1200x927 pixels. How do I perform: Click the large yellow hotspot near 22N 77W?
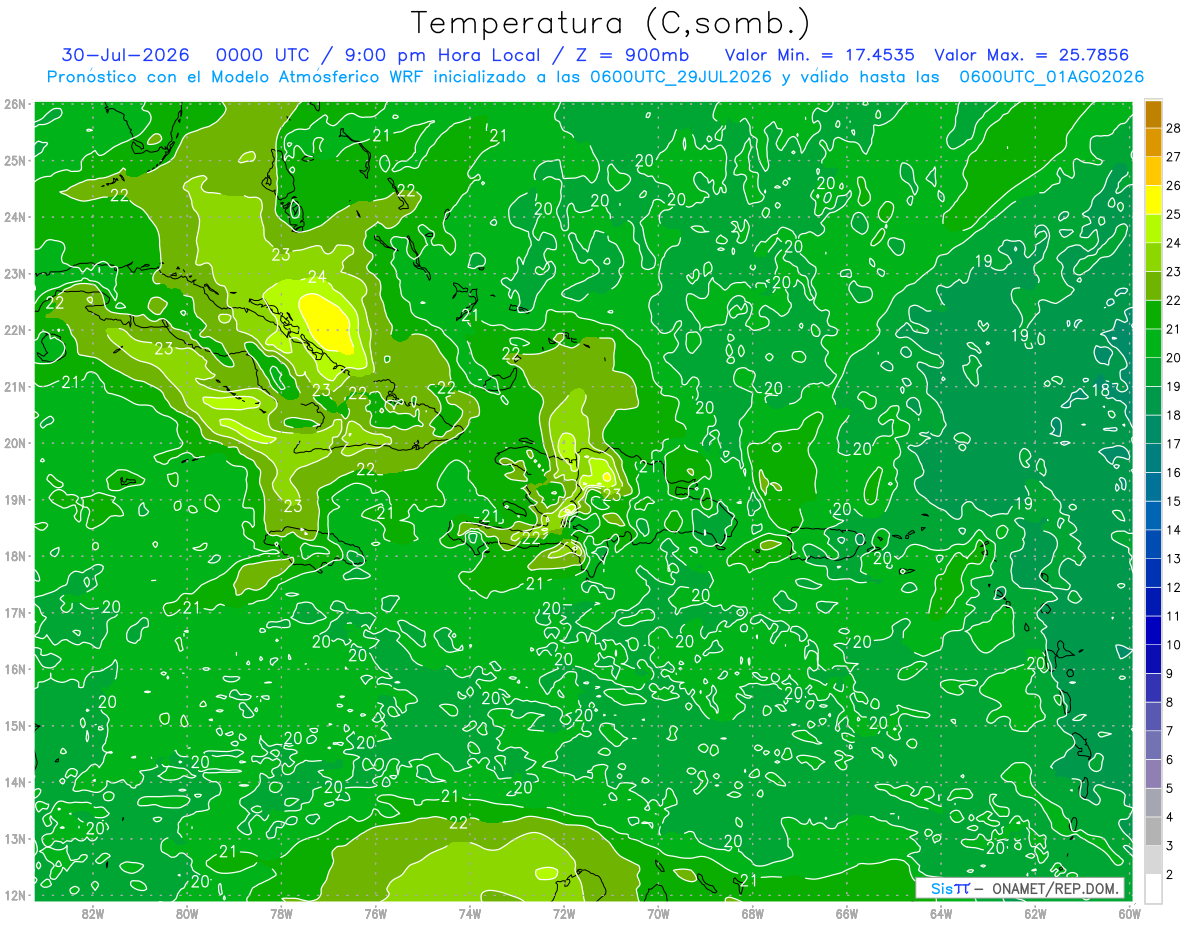point(328,325)
